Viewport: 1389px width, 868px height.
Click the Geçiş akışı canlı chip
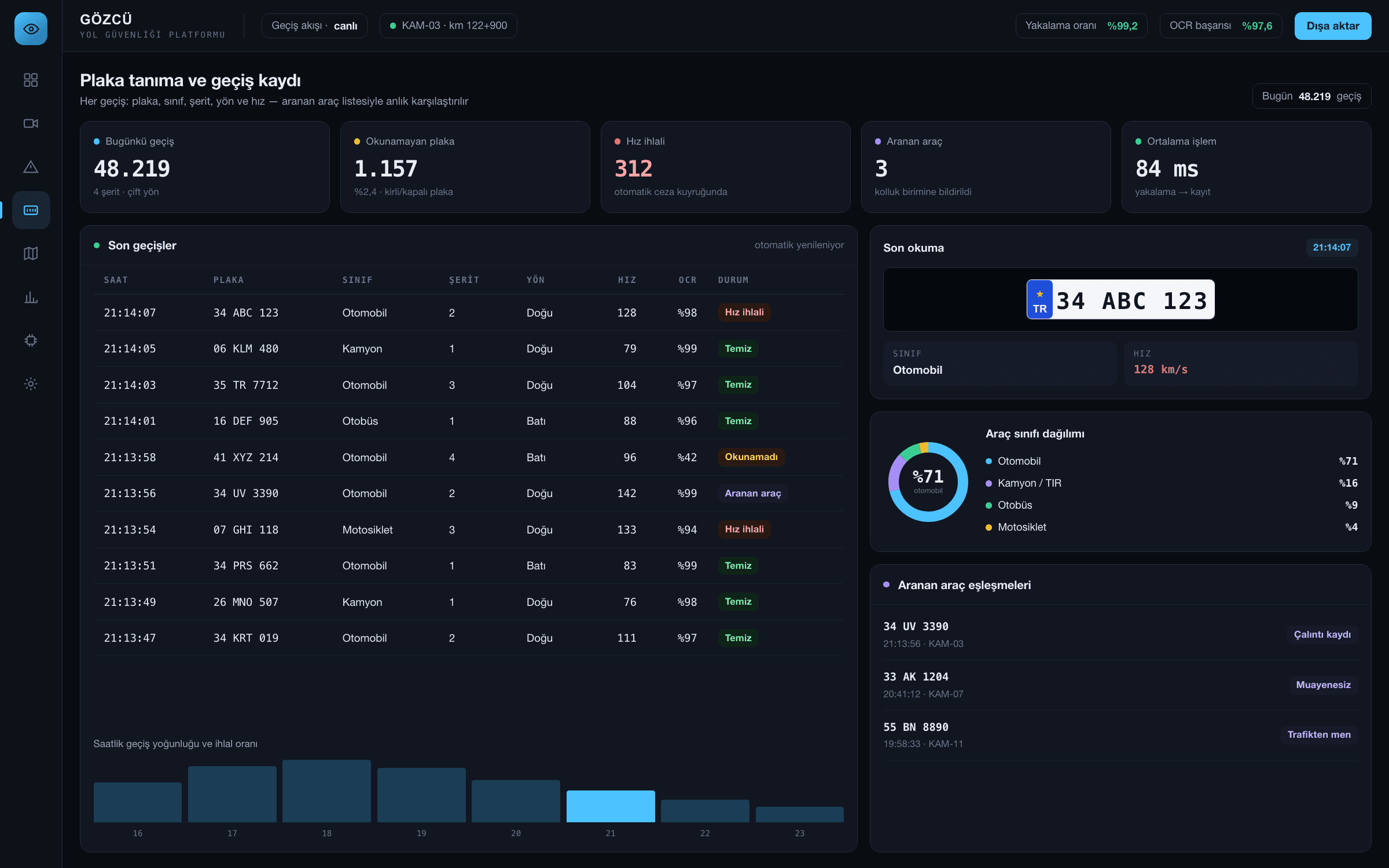click(x=314, y=26)
